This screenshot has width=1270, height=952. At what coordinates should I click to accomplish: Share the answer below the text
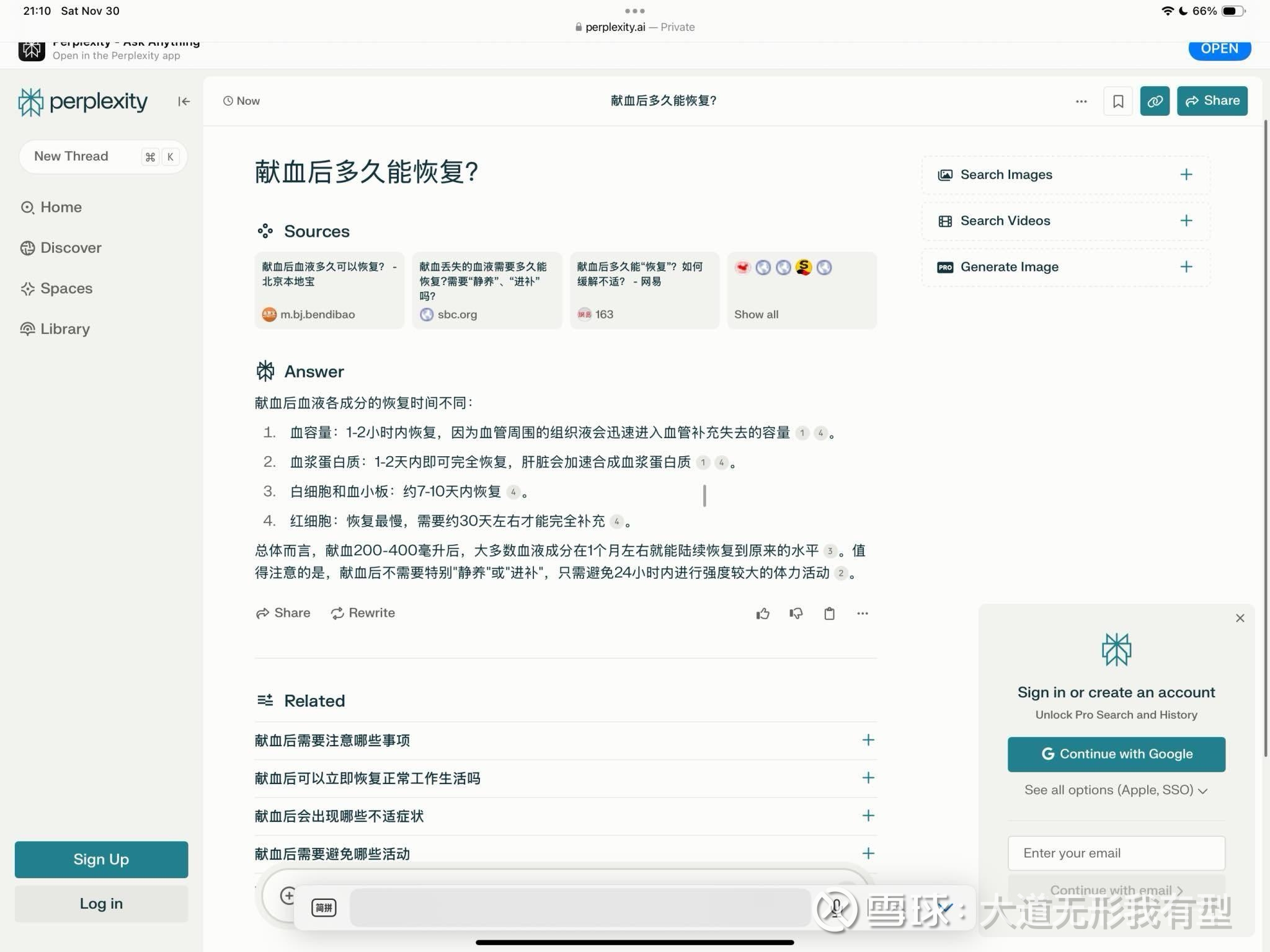click(283, 613)
